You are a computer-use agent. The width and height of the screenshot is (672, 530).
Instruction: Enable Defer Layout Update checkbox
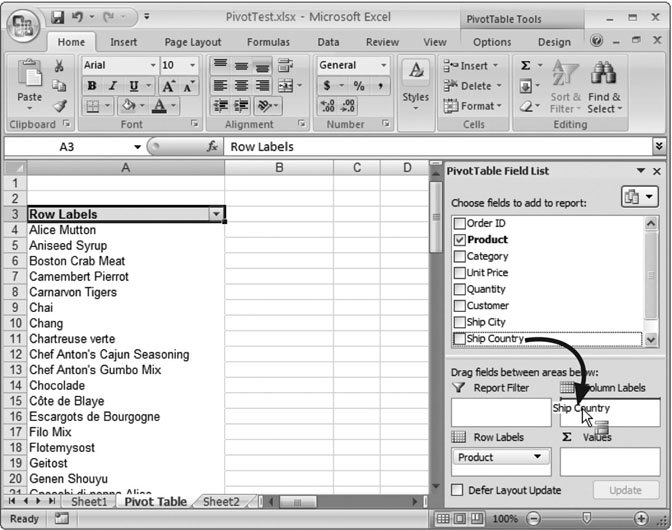point(457,490)
